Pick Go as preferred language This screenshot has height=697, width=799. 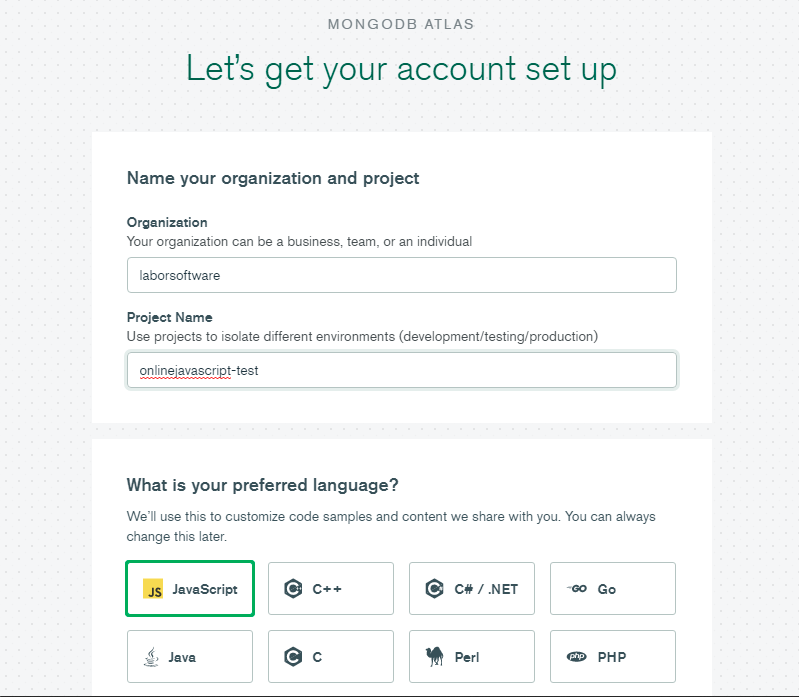click(x=613, y=588)
